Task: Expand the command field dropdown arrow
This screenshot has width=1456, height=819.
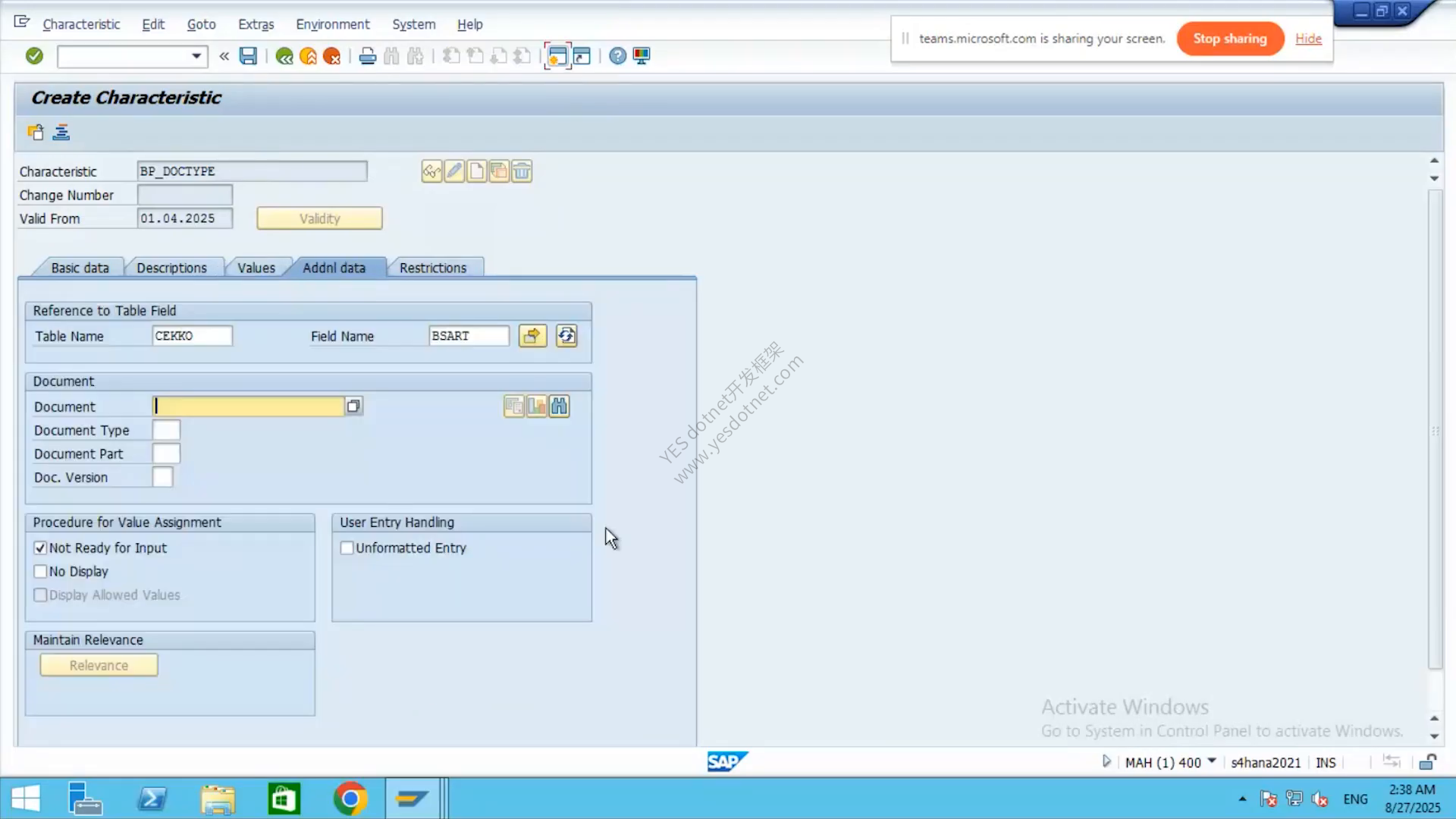Action: [x=196, y=55]
